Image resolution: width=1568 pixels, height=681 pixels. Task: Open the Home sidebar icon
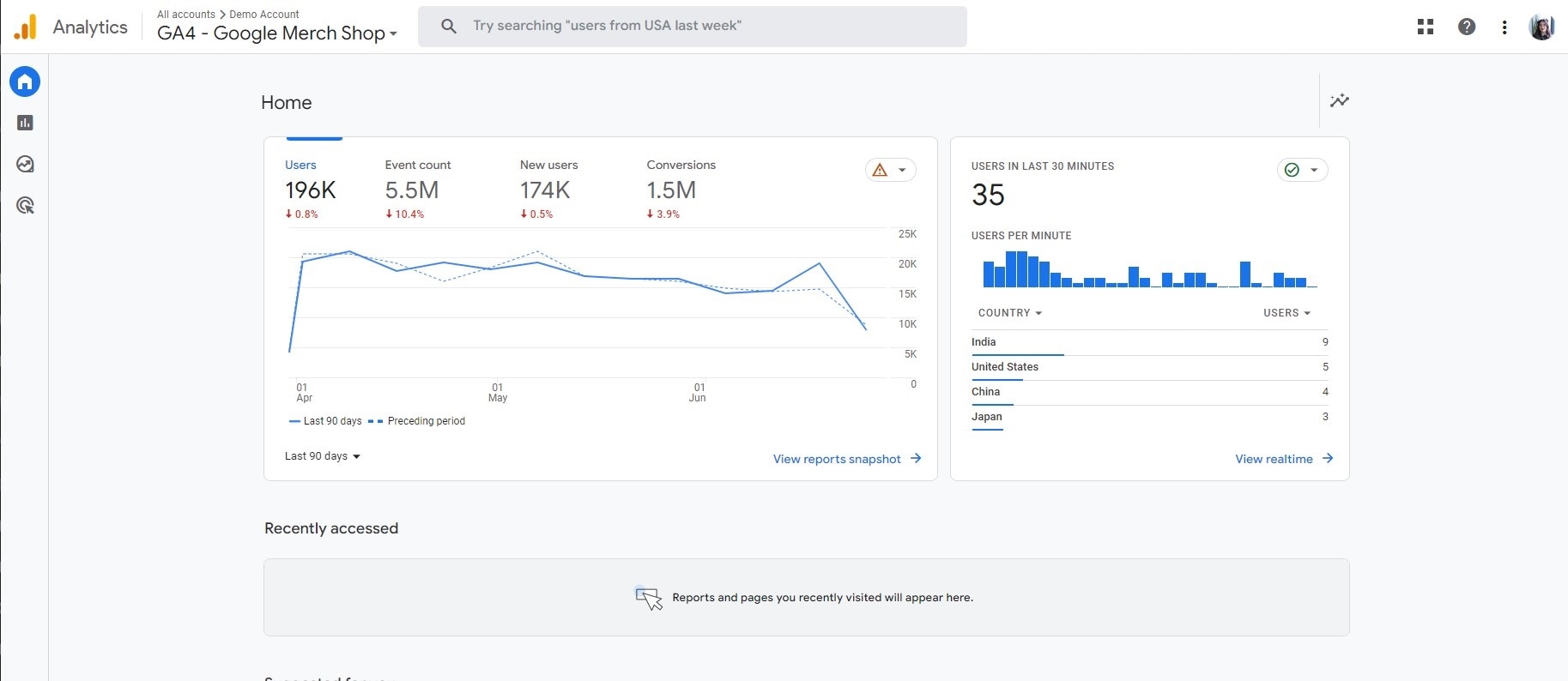(x=25, y=81)
